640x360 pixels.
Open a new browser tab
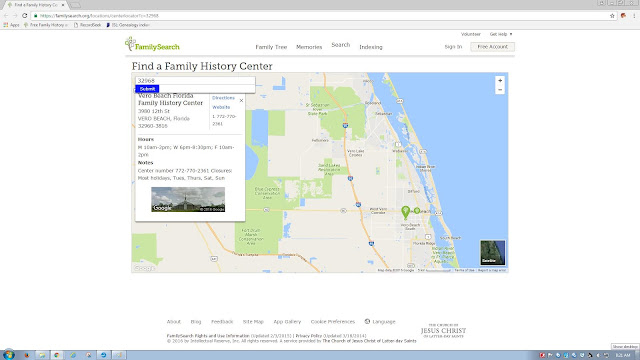[x=75, y=5]
